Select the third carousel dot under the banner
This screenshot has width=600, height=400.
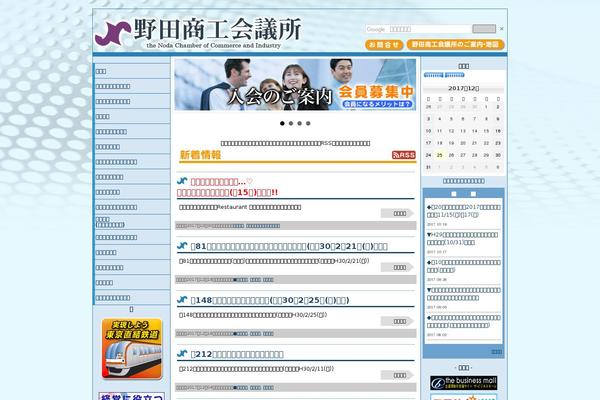tap(300, 123)
